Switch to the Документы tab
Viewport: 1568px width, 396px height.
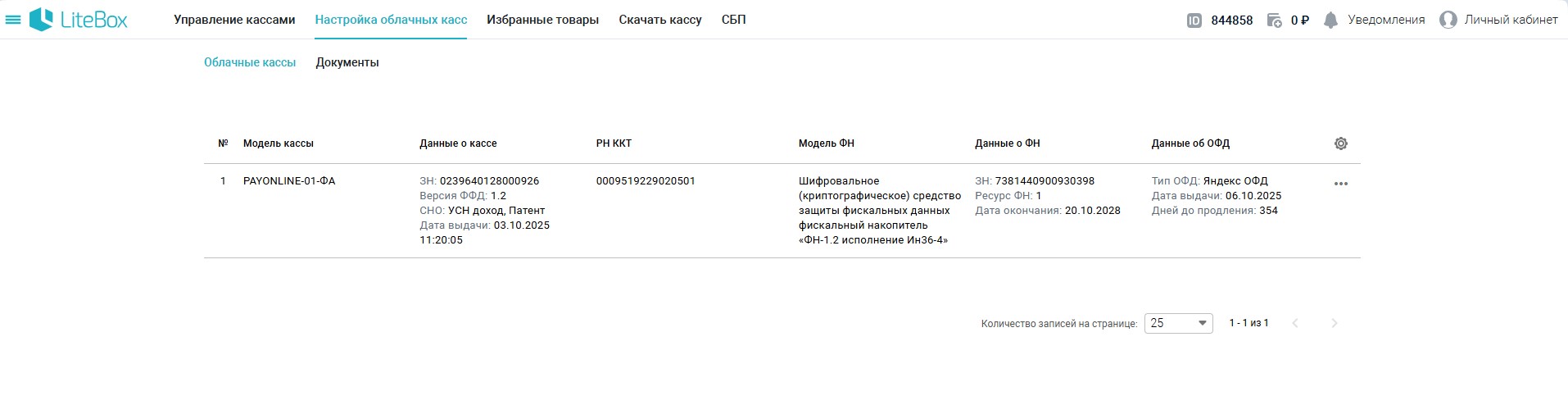point(347,62)
